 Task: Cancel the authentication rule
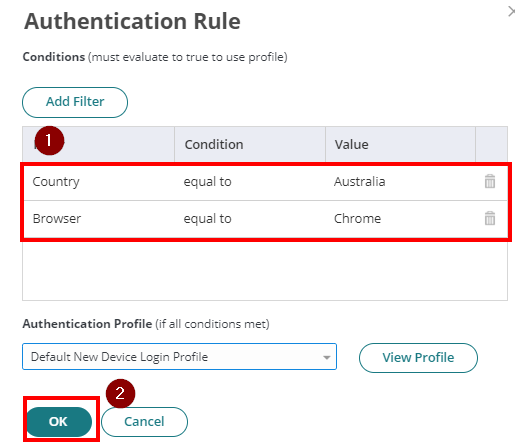[x=144, y=422]
